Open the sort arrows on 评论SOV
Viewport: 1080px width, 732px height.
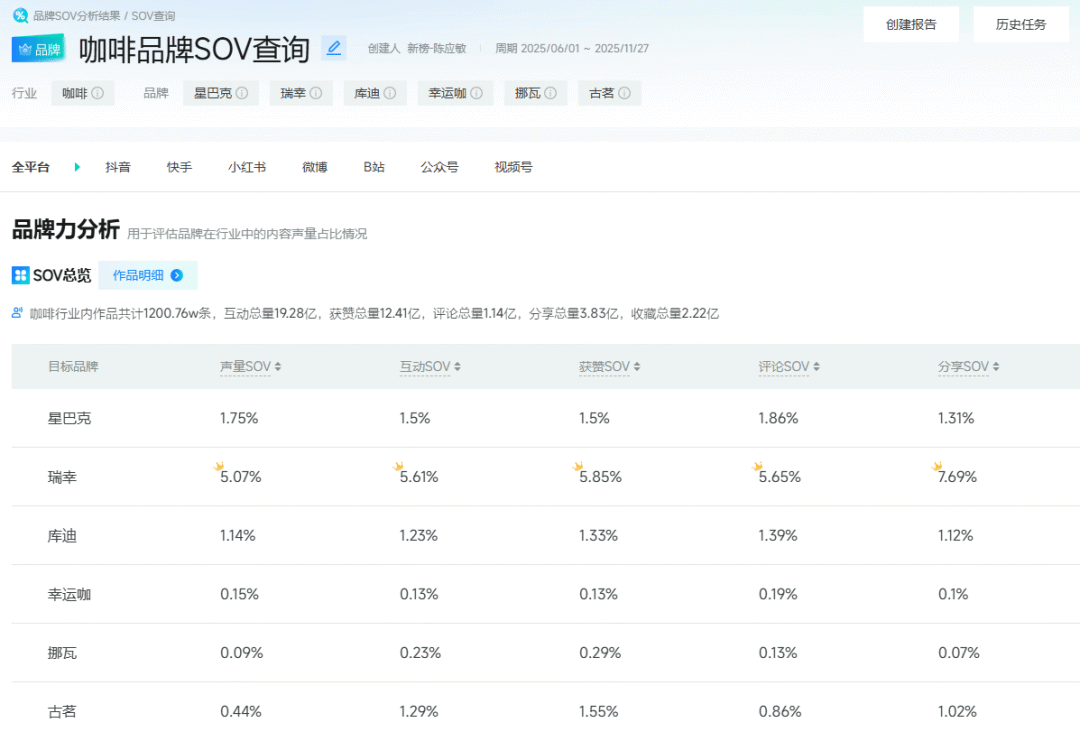818,366
